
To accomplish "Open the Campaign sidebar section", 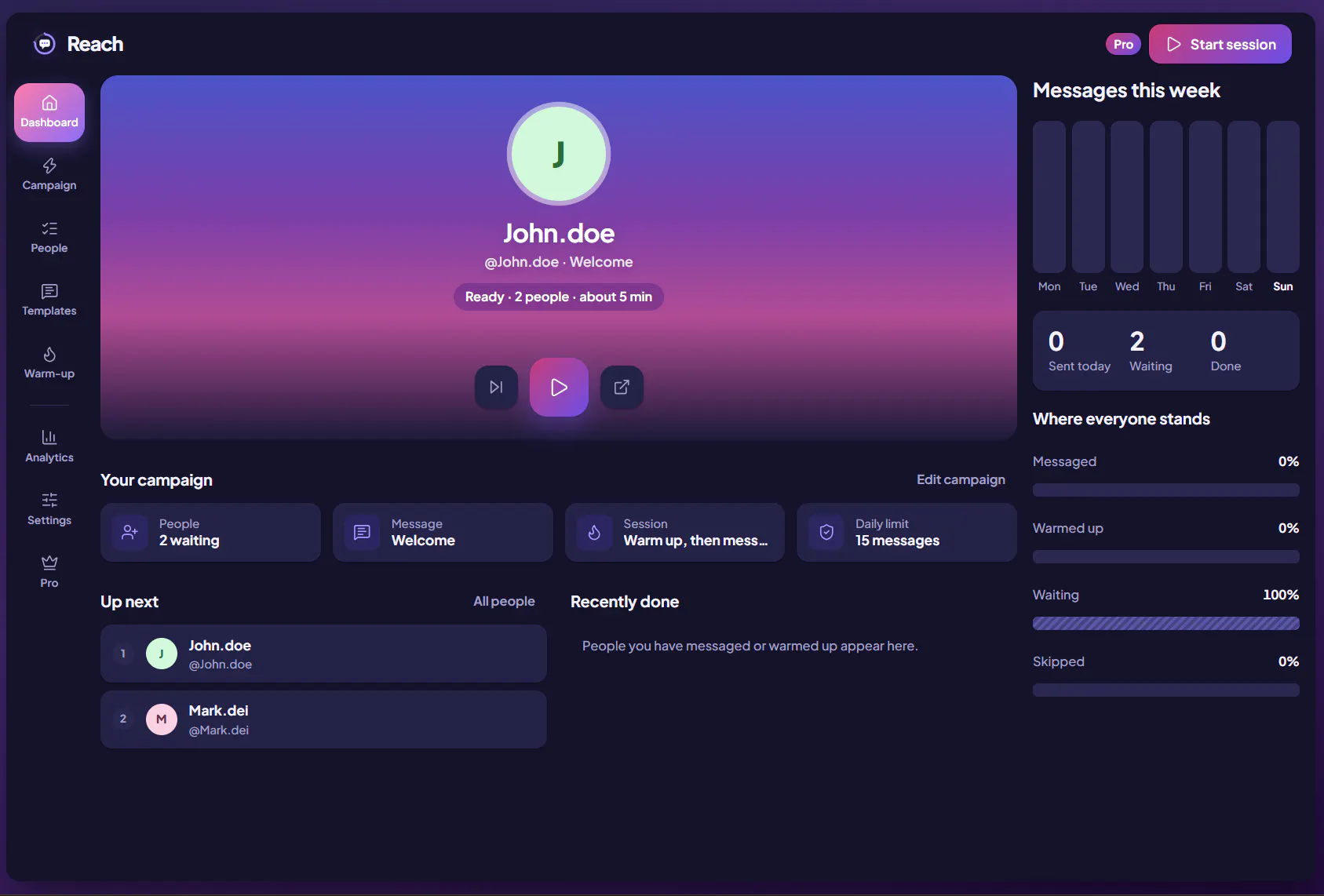I will pos(49,175).
